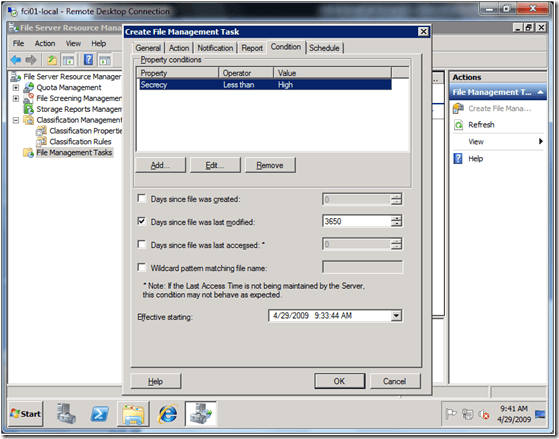
Task: Click the taskbar clock showing 9:41 AM
Action: (513, 414)
